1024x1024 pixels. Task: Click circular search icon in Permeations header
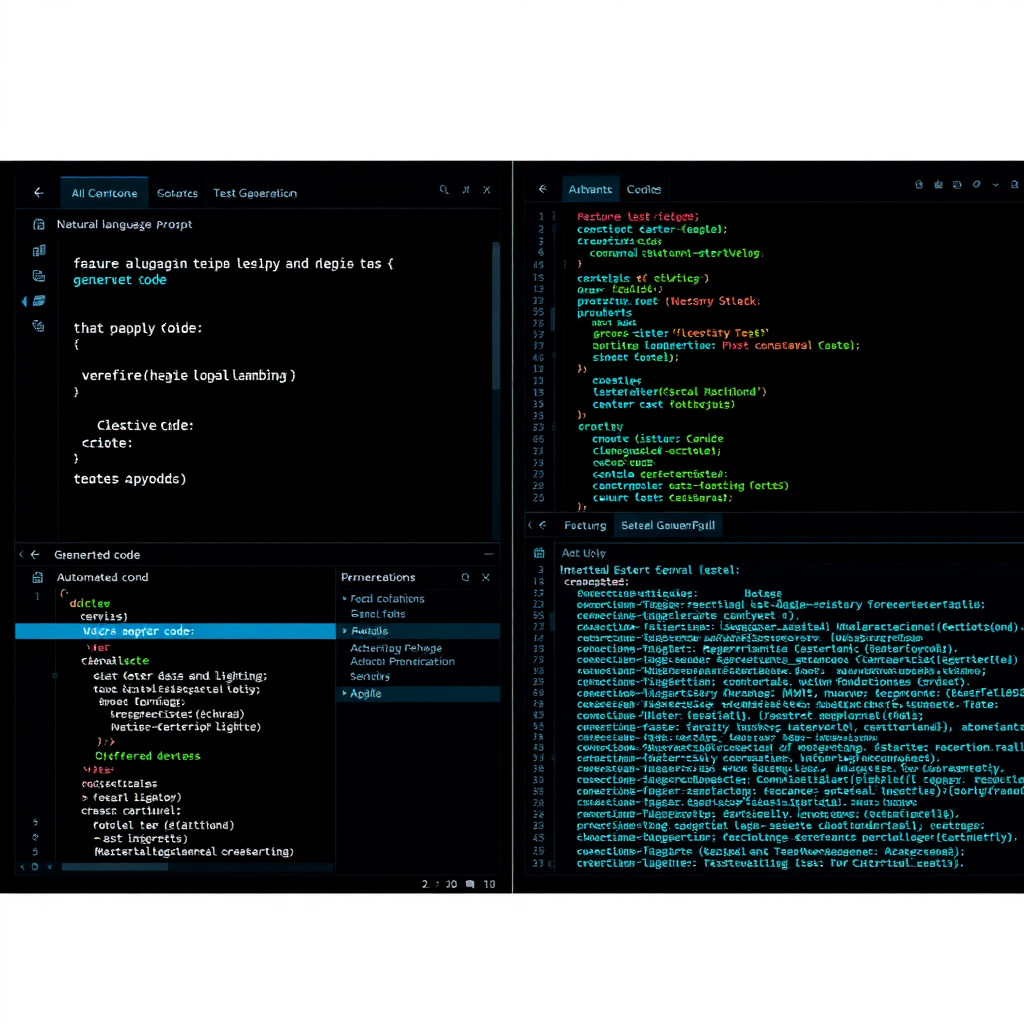[466, 577]
